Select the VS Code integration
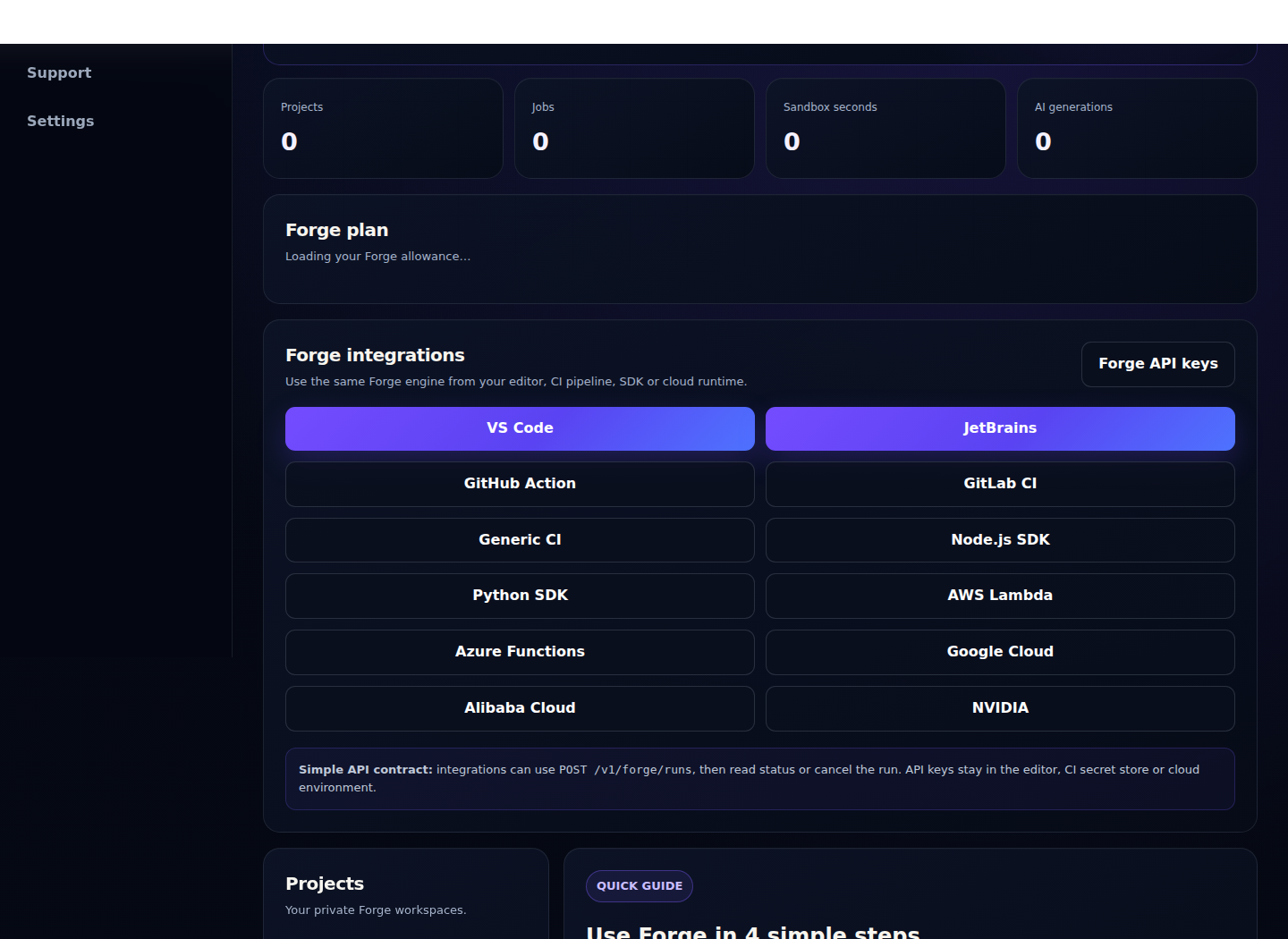 520,428
